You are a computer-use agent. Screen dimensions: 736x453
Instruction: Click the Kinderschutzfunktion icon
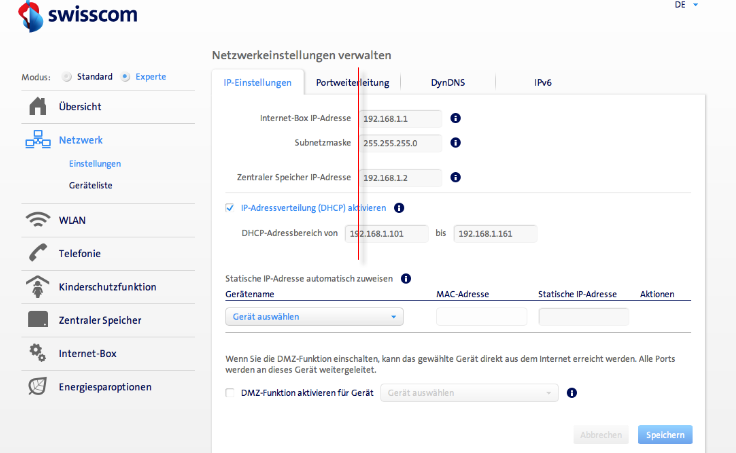click(38, 287)
